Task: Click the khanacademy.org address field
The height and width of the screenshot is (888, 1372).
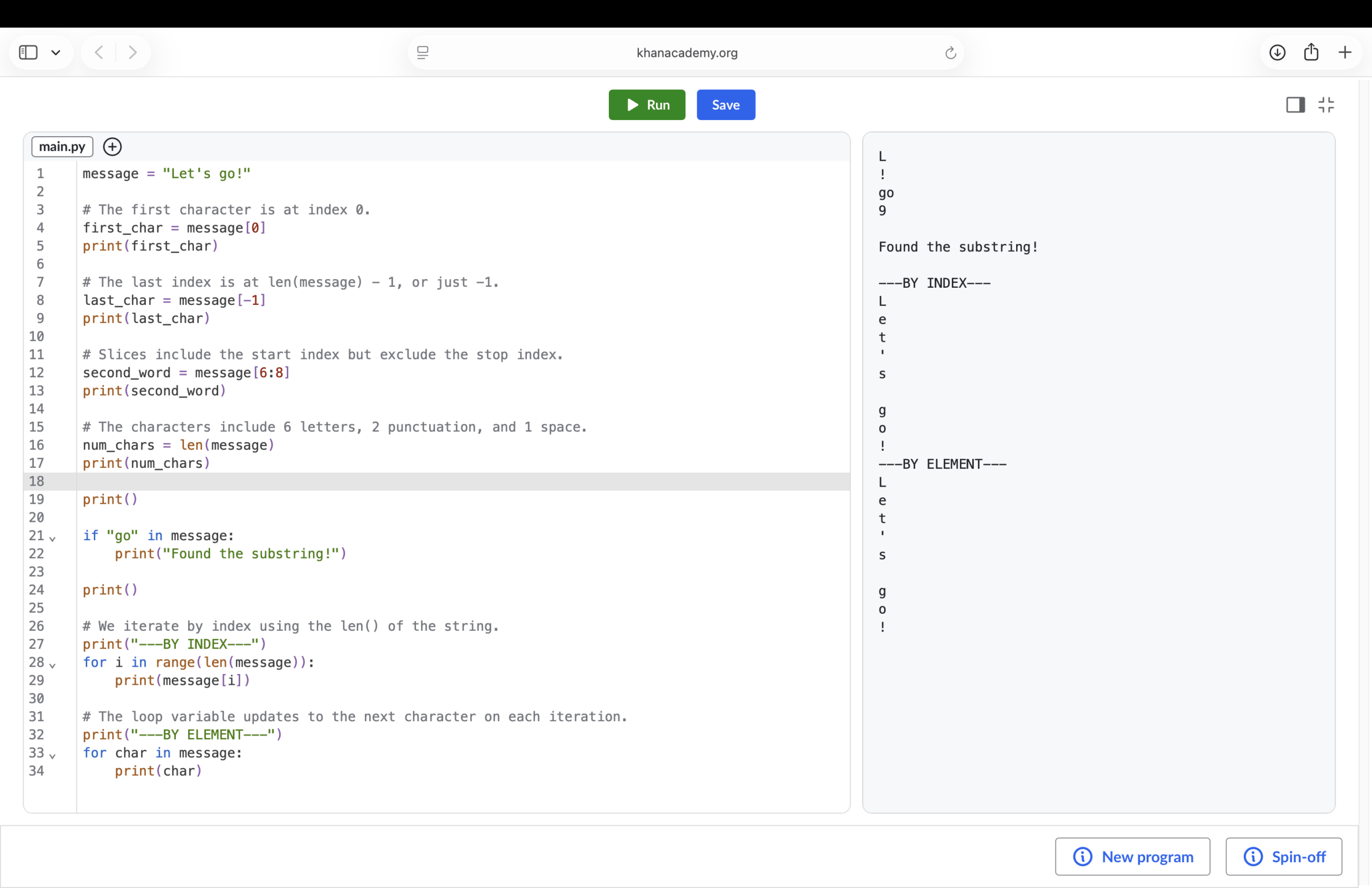Action: point(686,53)
